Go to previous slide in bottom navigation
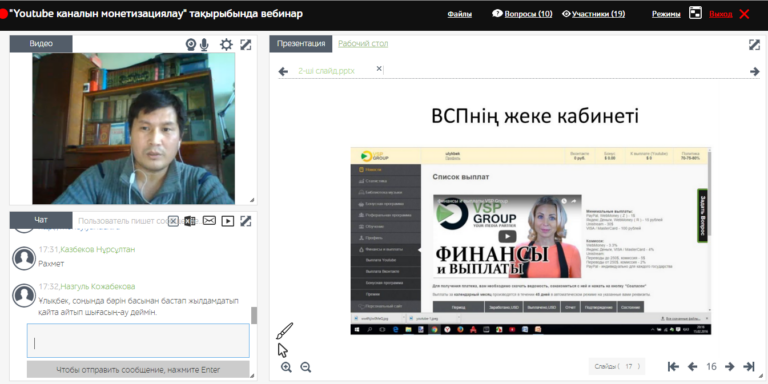The width and height of the screenshot is (768, 384). (692, 366)
